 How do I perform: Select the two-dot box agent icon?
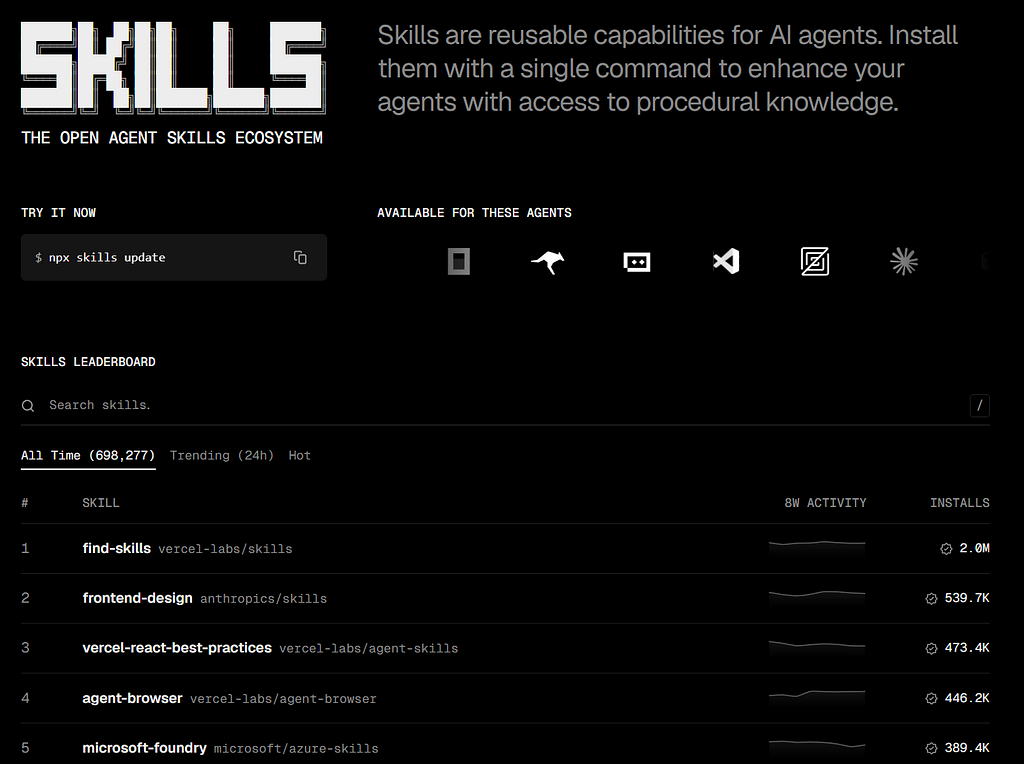[637, 262]
